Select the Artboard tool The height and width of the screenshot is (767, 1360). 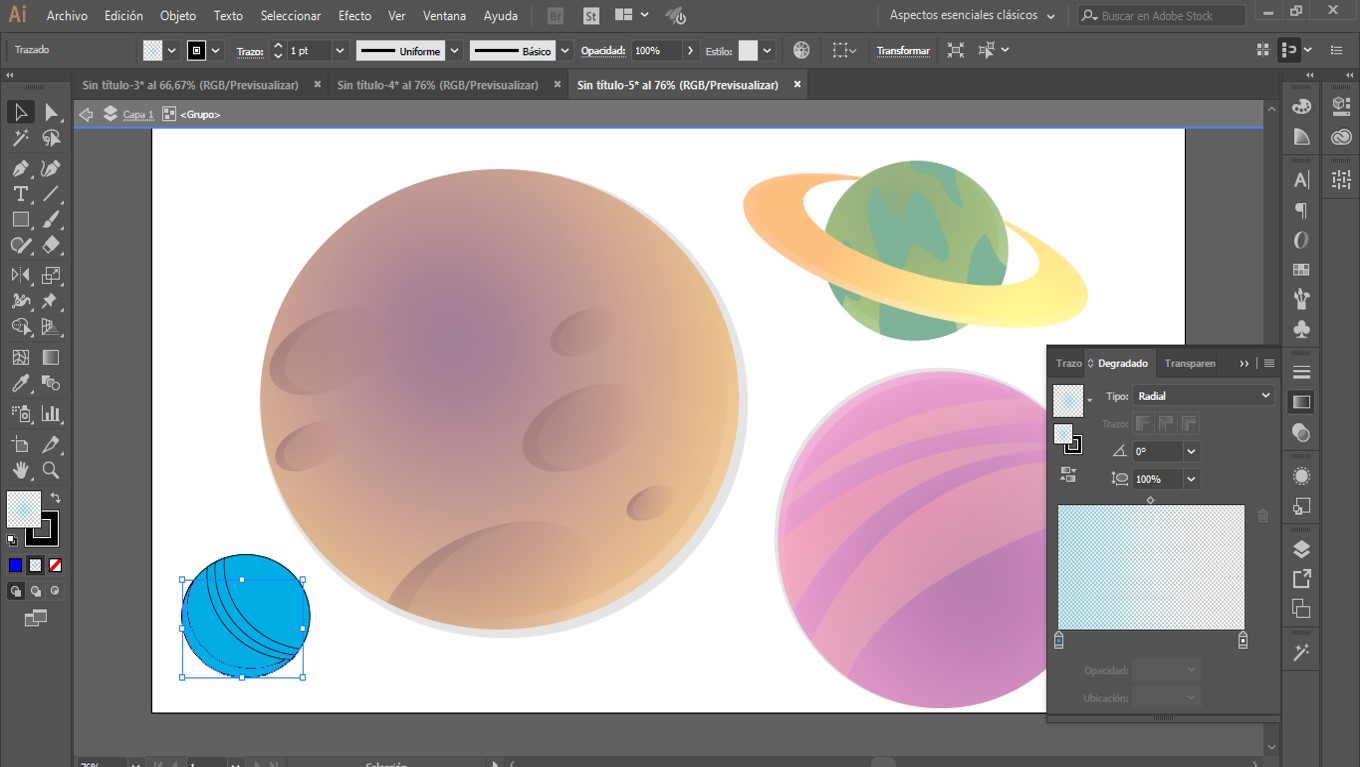(20, 444)
